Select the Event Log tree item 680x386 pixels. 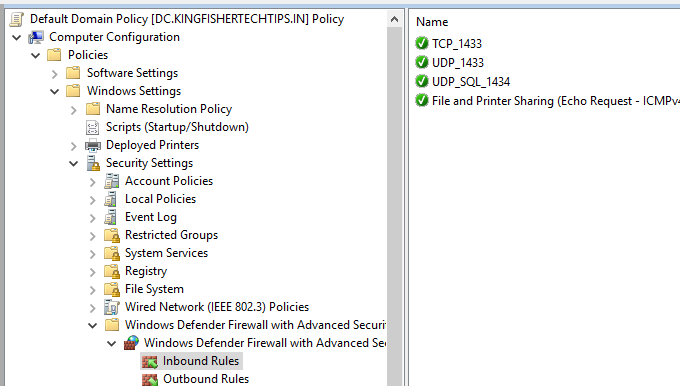(x=150, y=217)
